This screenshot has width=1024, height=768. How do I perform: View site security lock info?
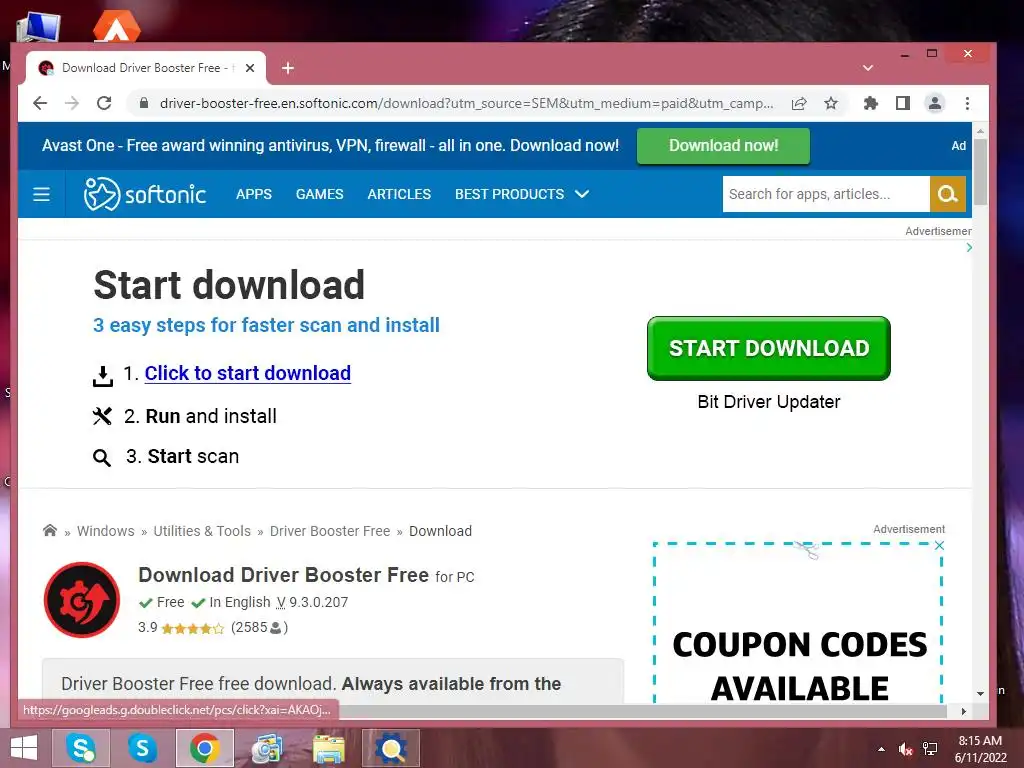[144, 103]
